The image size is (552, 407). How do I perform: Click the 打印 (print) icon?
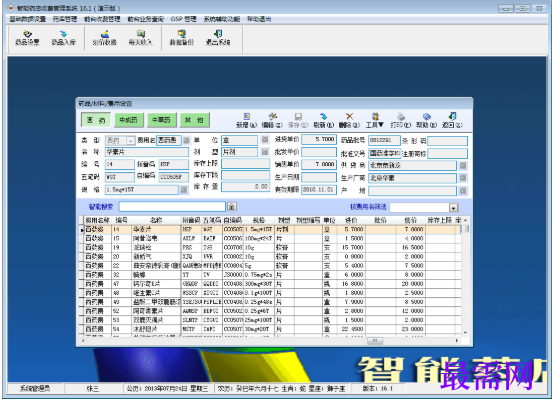click(401, 120)
